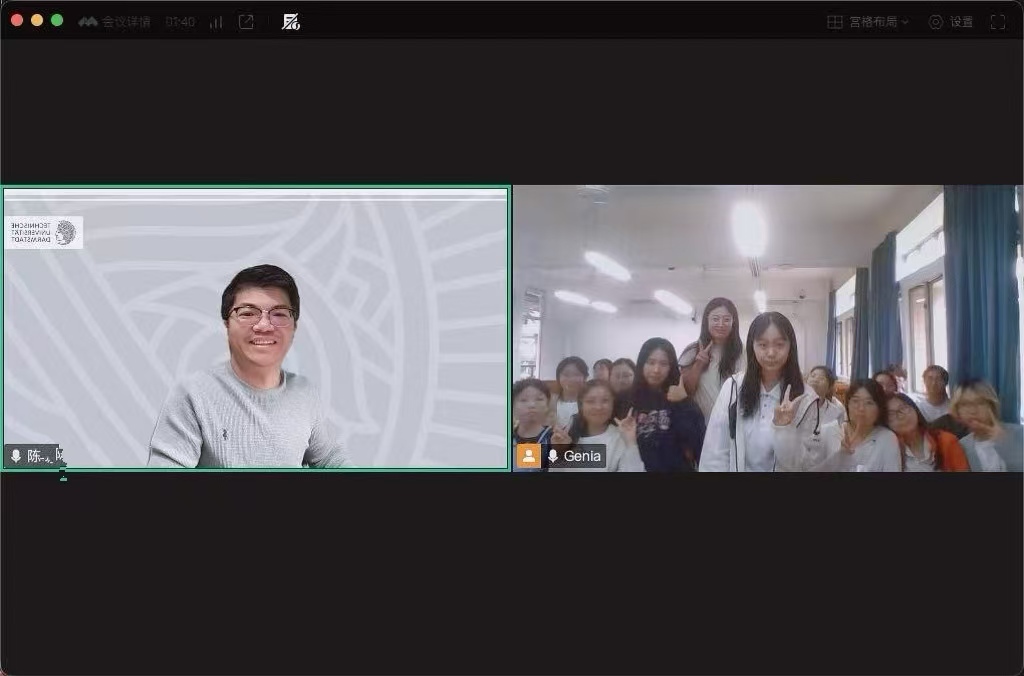Select Genia's classroom video tile
The height and width of the screenshot is (676, 1024).
pyautogui.click(x=767, y=327)
